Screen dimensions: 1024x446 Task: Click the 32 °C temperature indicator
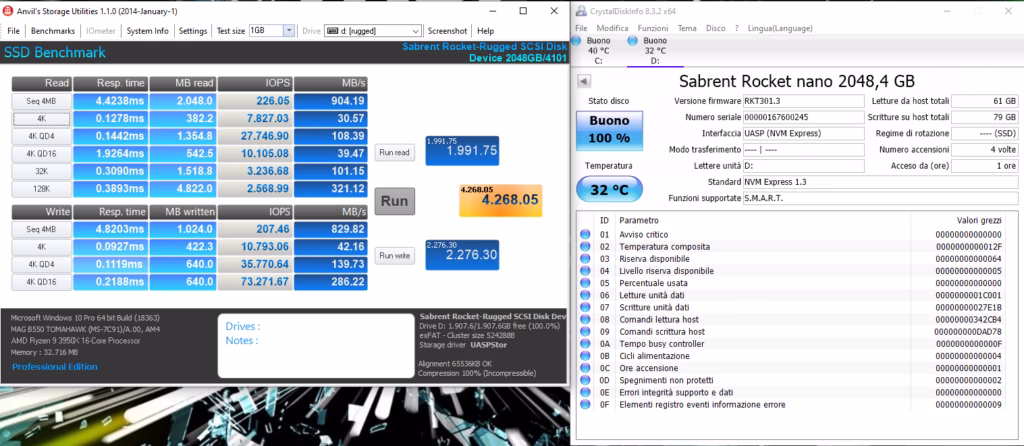[x=609, y=190]
